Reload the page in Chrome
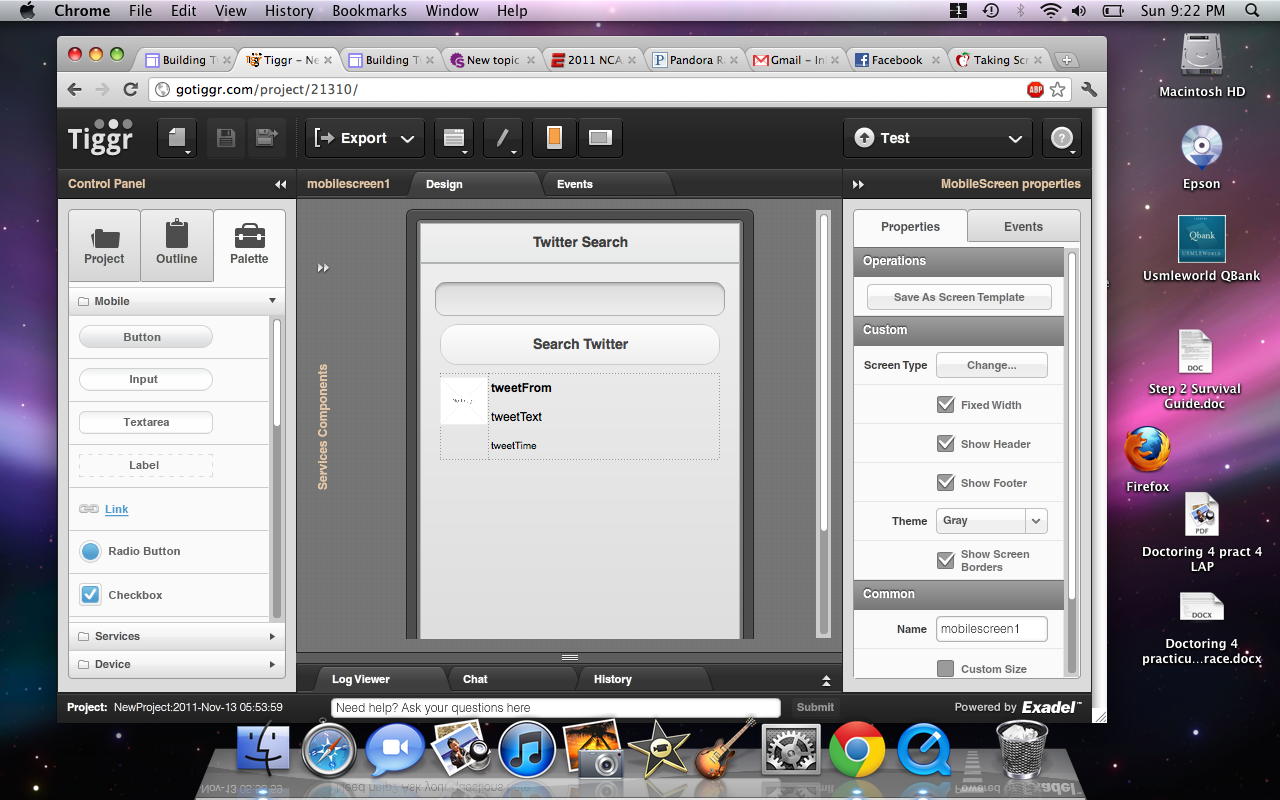This screenshot has width=1280, height=800. tap(130, 89)
